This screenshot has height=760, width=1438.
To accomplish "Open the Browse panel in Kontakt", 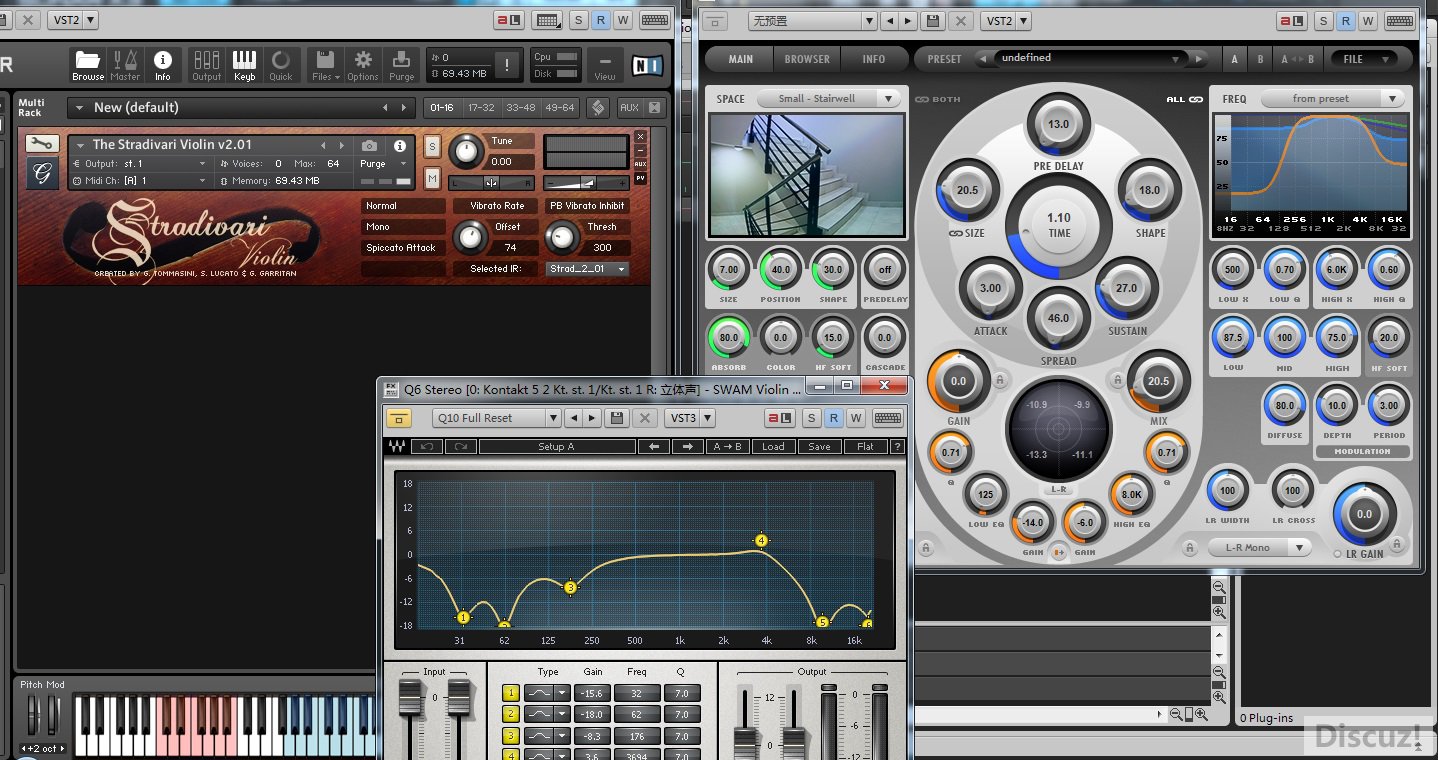I will [88, 66].
